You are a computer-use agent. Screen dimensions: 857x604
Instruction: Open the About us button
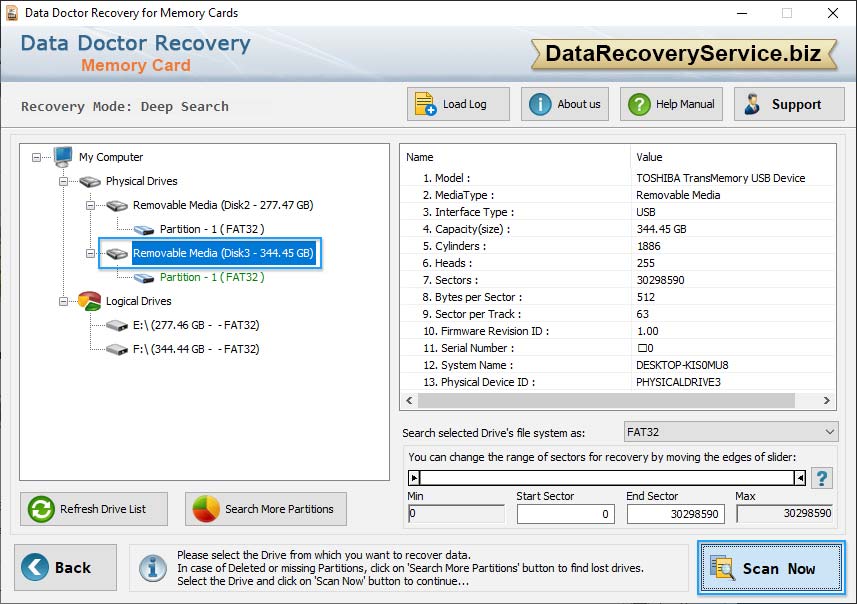coord(565,104)
